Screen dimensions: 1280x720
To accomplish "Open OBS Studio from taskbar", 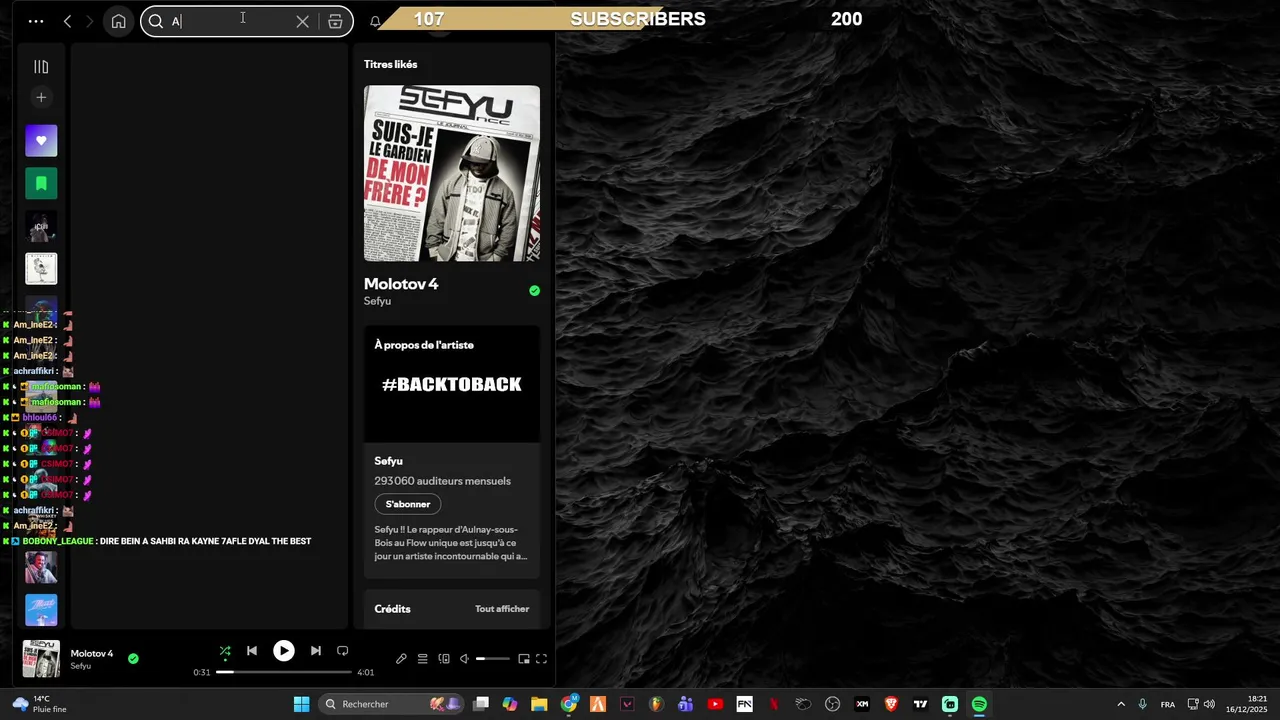I will (x=832, y=704).
